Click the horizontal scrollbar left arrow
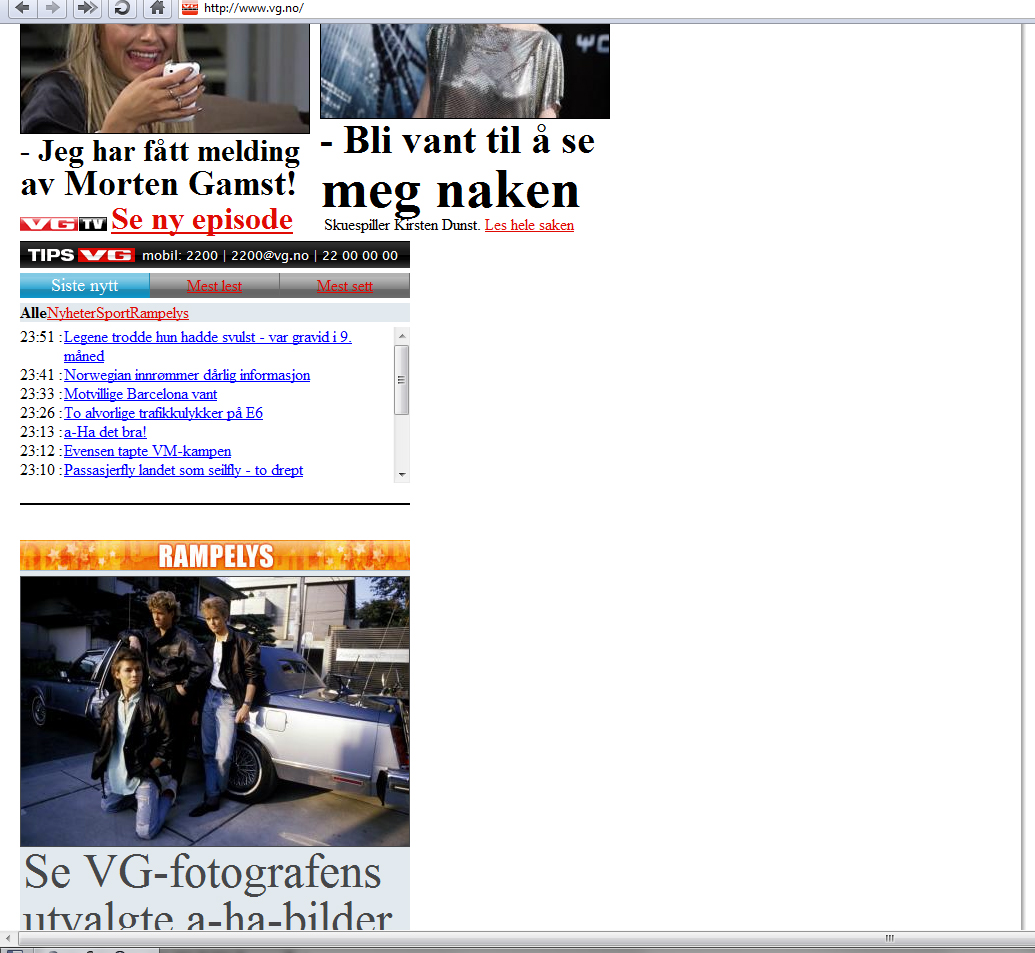Screen dimensions: 1035x953 coord(8,938)
